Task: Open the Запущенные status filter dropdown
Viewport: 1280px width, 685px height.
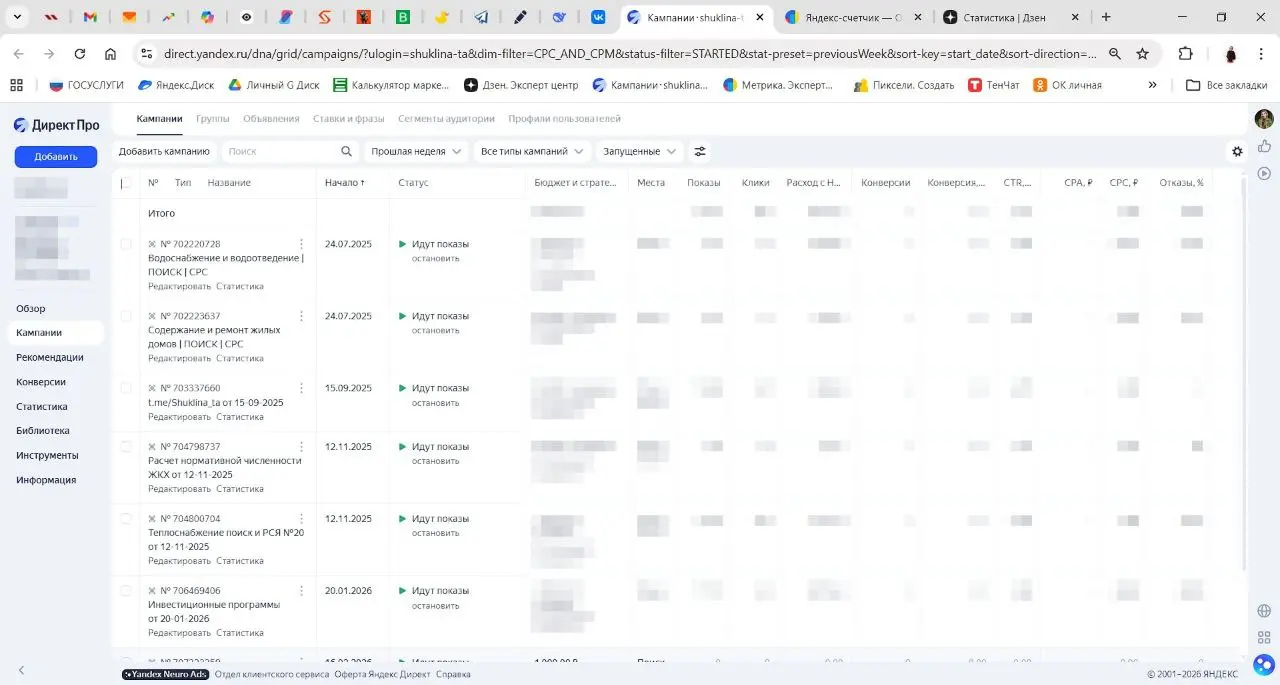Action: 638,151
